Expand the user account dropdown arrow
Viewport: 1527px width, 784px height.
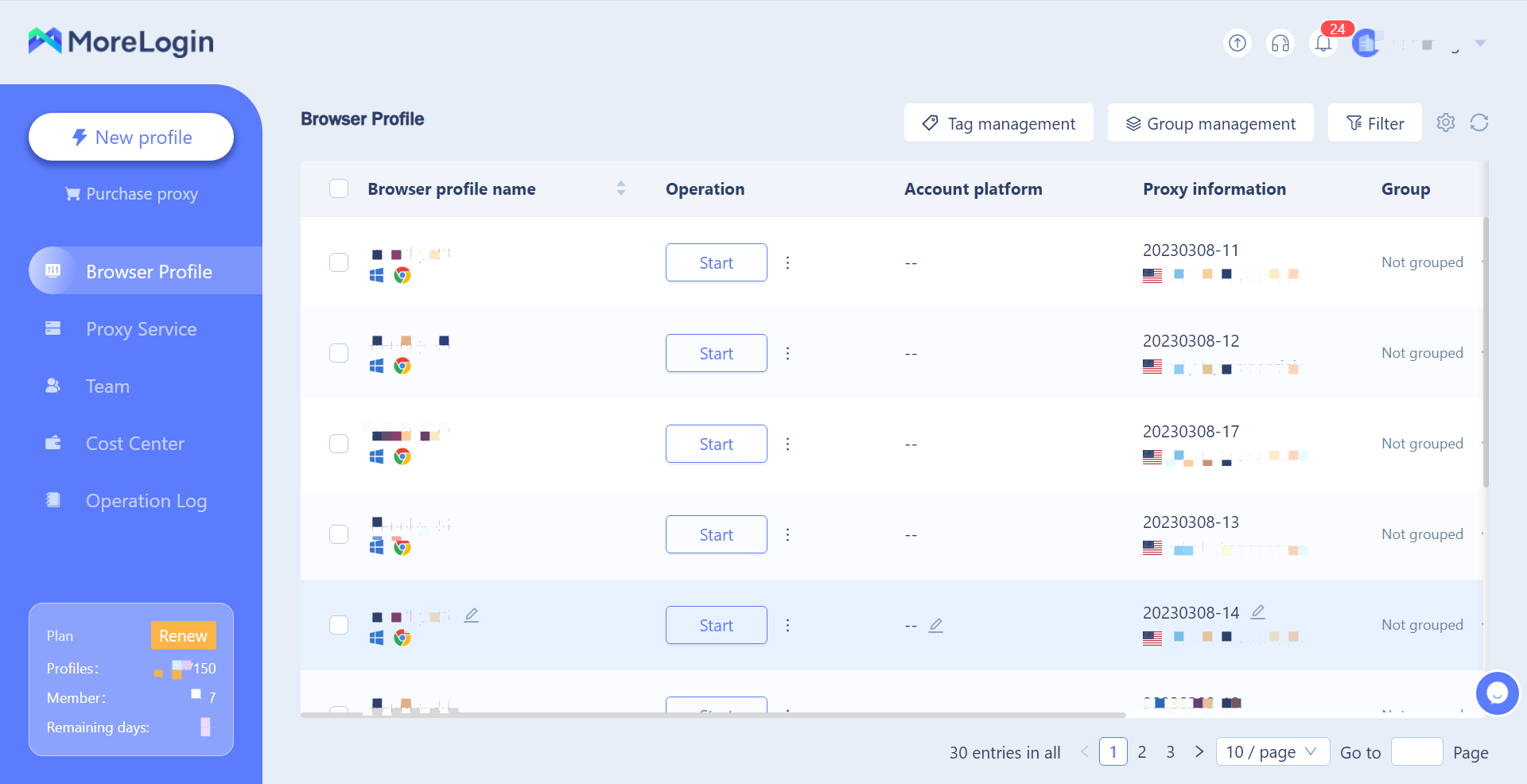pos(1480,43)
